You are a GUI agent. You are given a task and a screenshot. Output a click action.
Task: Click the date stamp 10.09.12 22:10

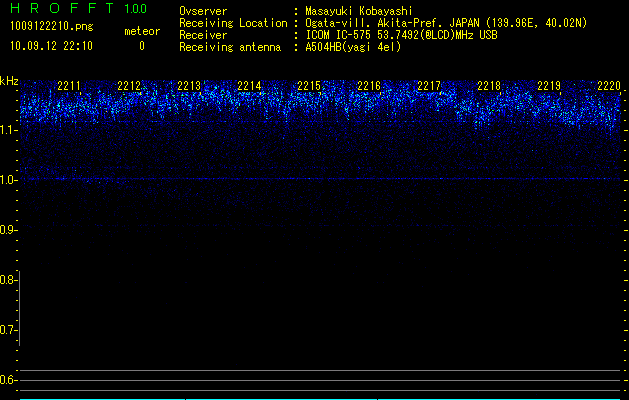pos(51,46)
